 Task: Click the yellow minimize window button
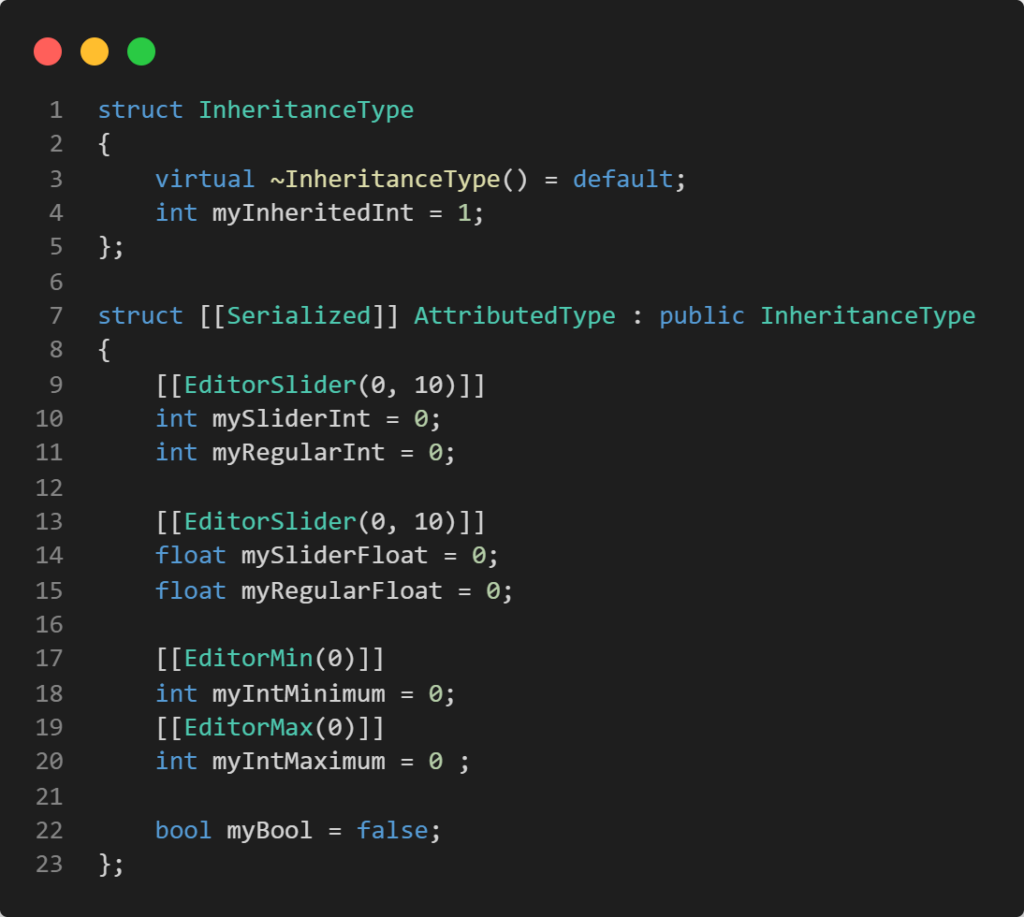(95, 52)
